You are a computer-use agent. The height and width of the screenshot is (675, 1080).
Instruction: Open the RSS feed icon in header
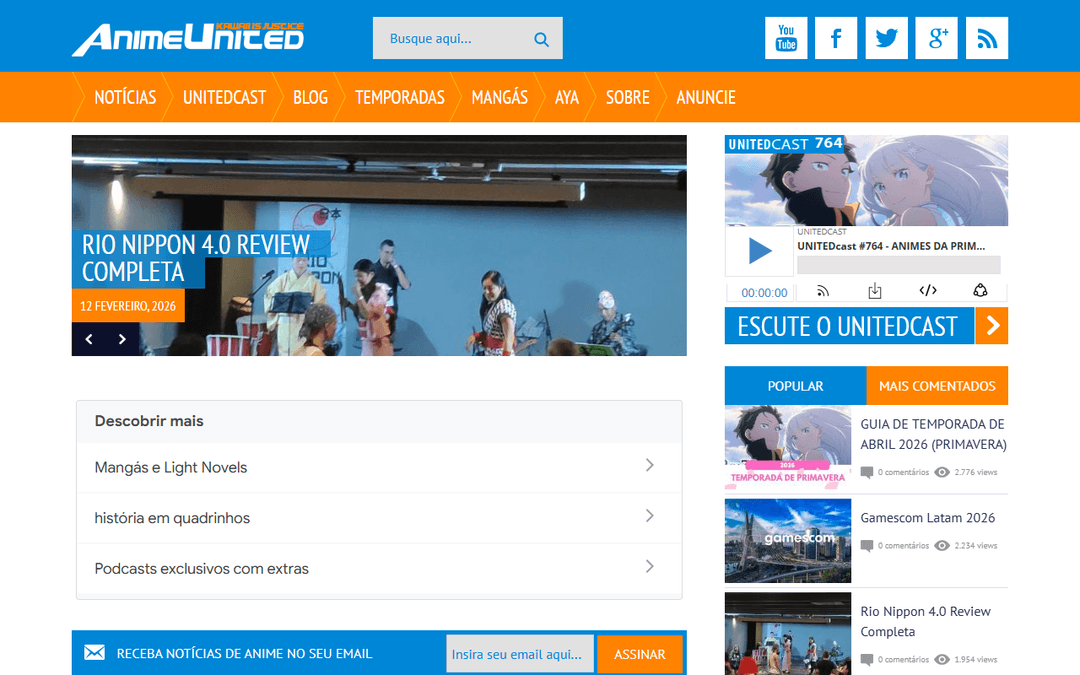coord(987,38)
